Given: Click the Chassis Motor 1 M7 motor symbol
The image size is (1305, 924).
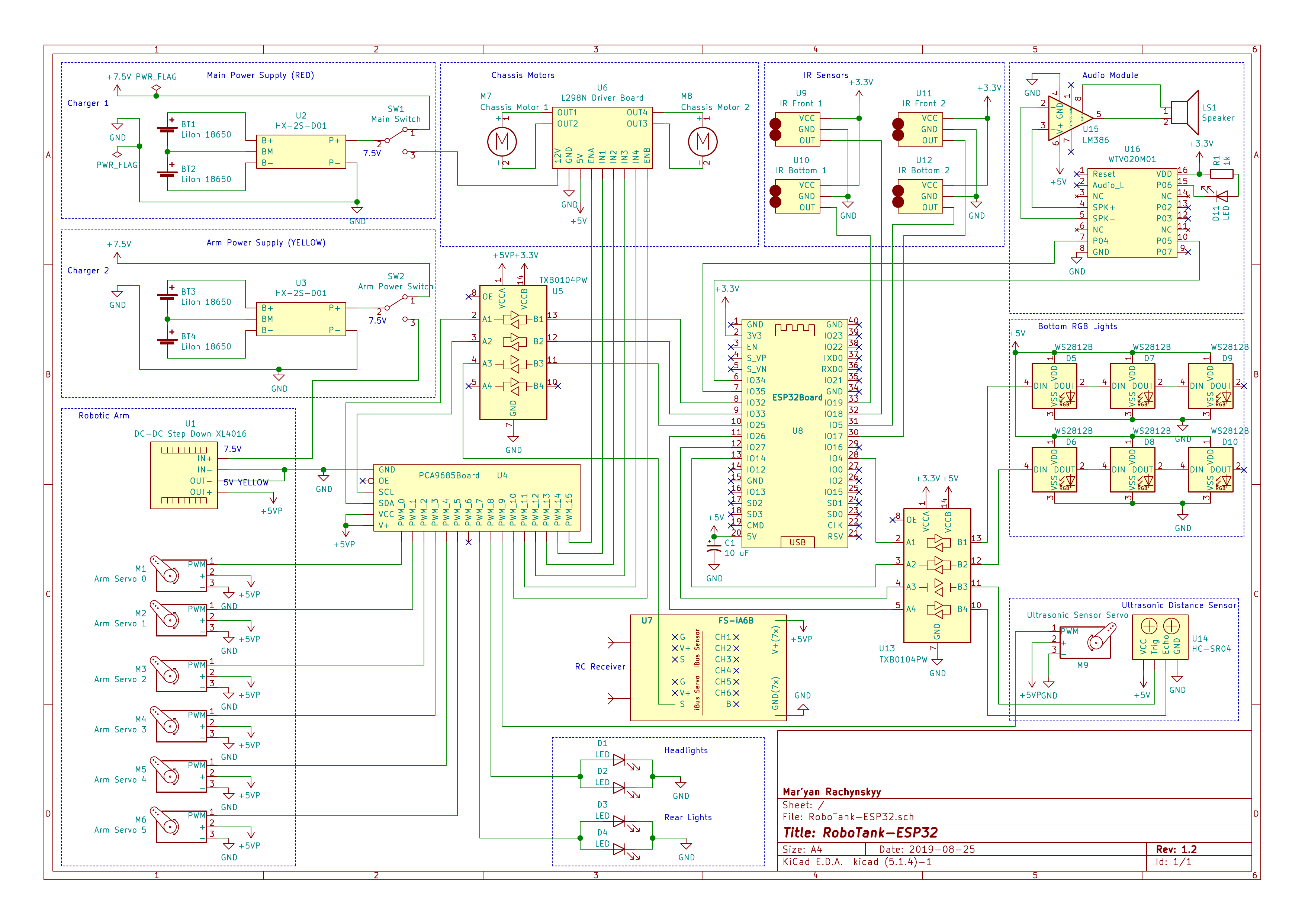Looking at the screenshot, I should pyautogui.click(x=502, y=141).
